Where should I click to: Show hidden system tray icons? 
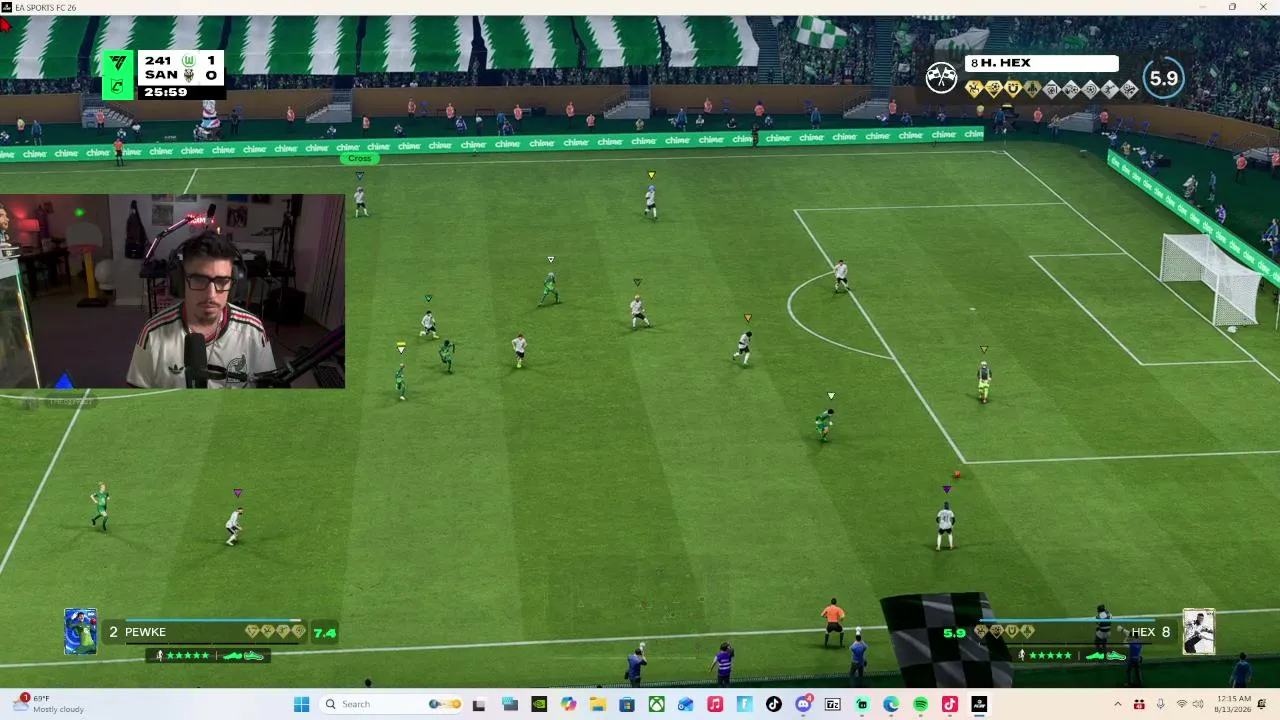[x=1118, y=704]
